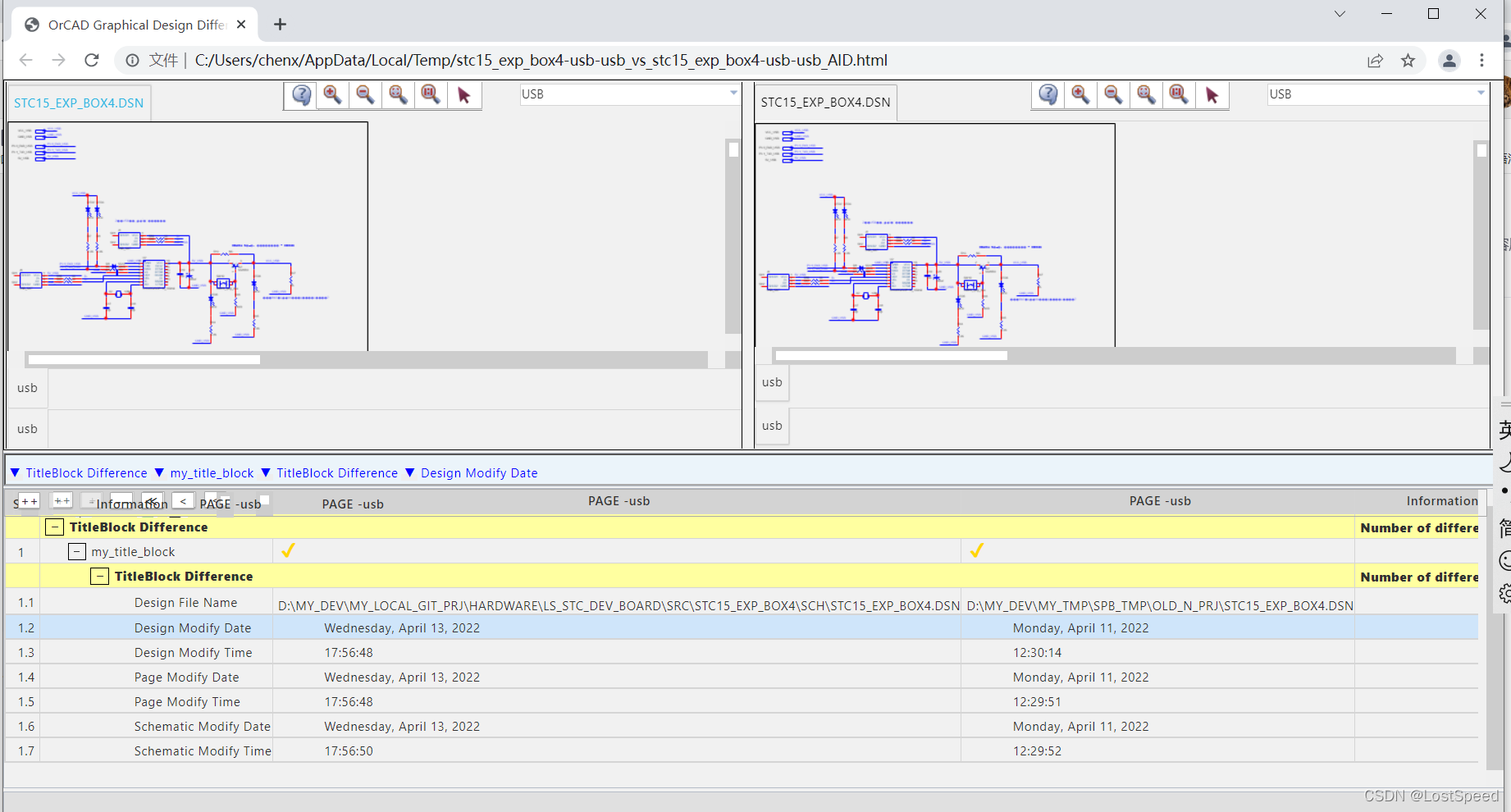The height and width of the screenshot is (812, 1511).
Task: Zoom in on the right schematic view
Action: pos(1080,95)
